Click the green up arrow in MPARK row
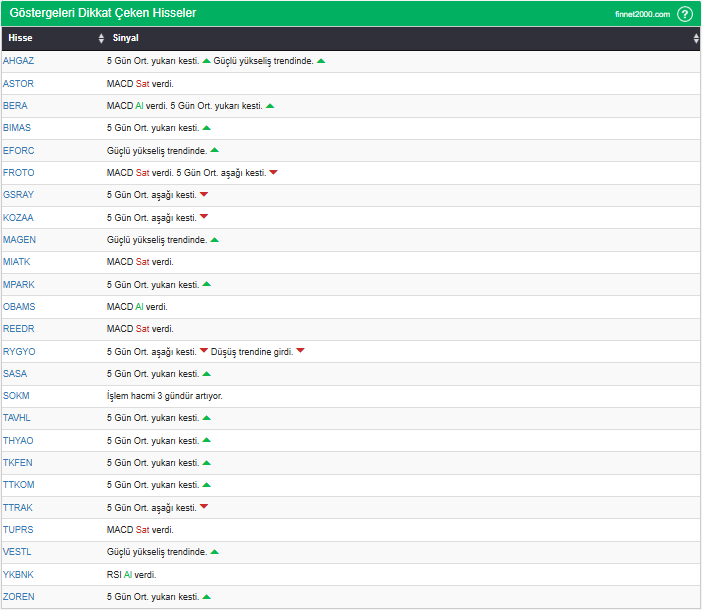 [206, 284]
